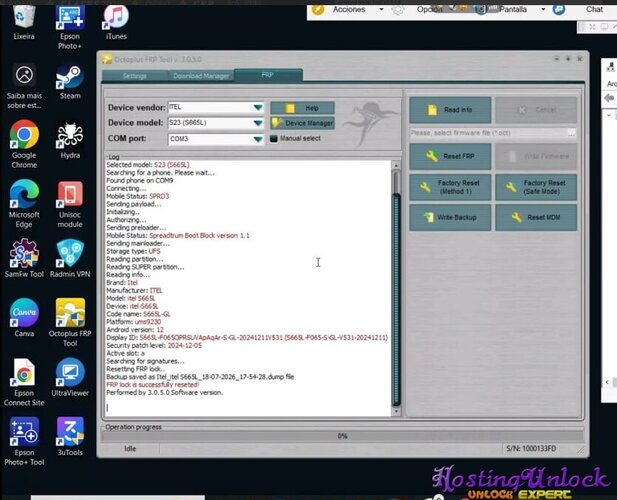Open the Help button
617x500 pixels.
click(x=303, y=108)
